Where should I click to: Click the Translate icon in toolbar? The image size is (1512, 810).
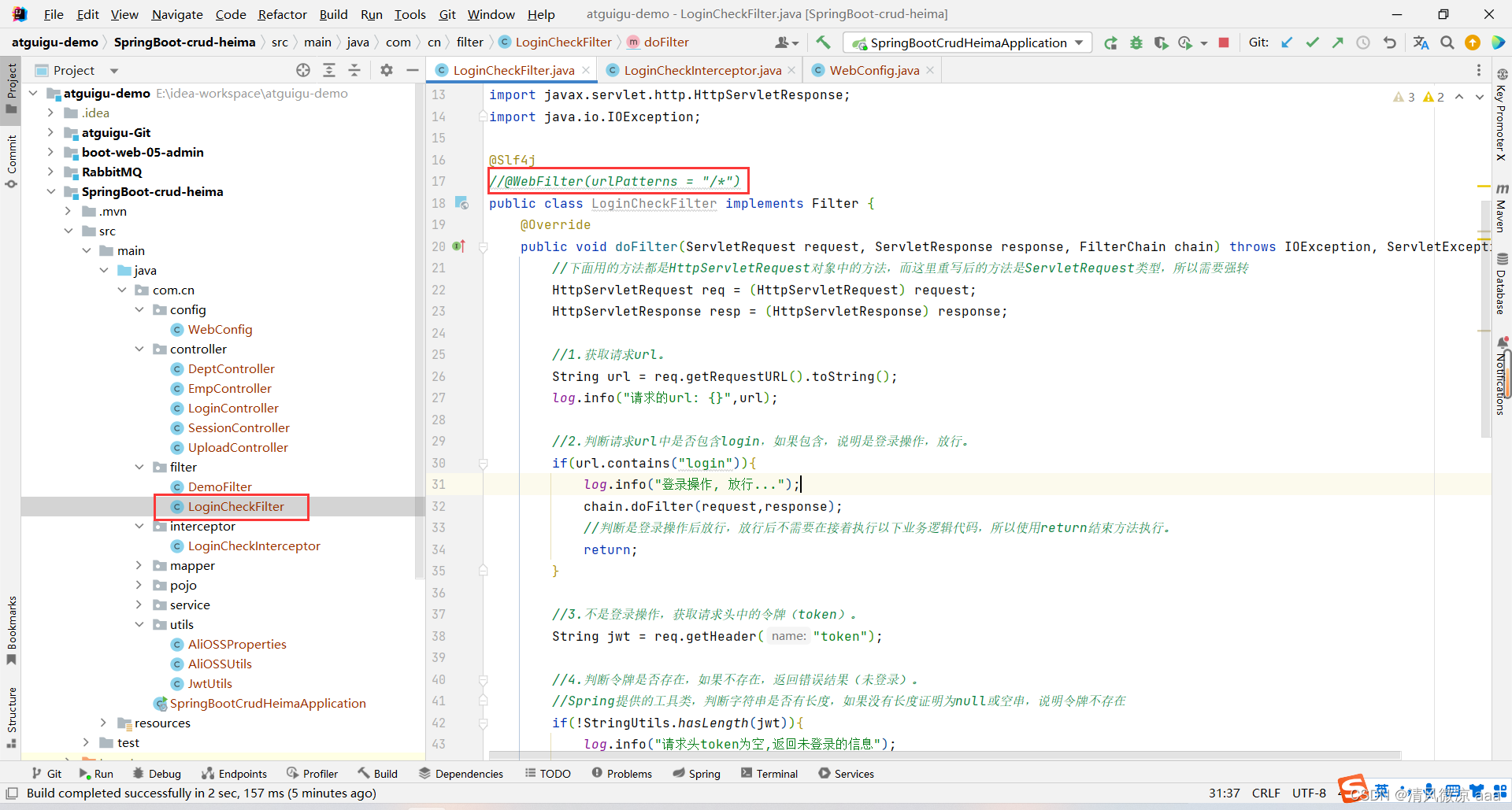click(1421, 43)
